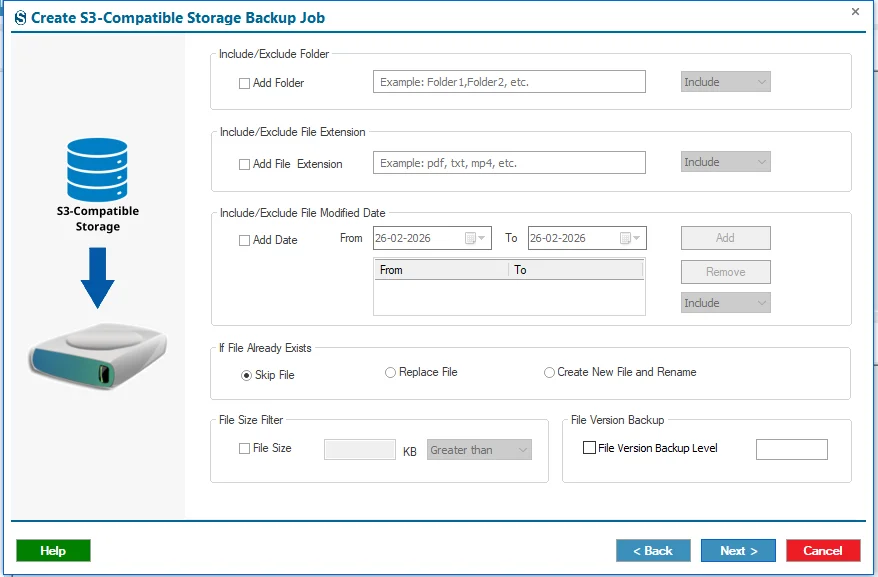878x577 pixels.
Task: Click the 'Include/Exclude File Modified Date' label
Action: (x=302, y=213)
